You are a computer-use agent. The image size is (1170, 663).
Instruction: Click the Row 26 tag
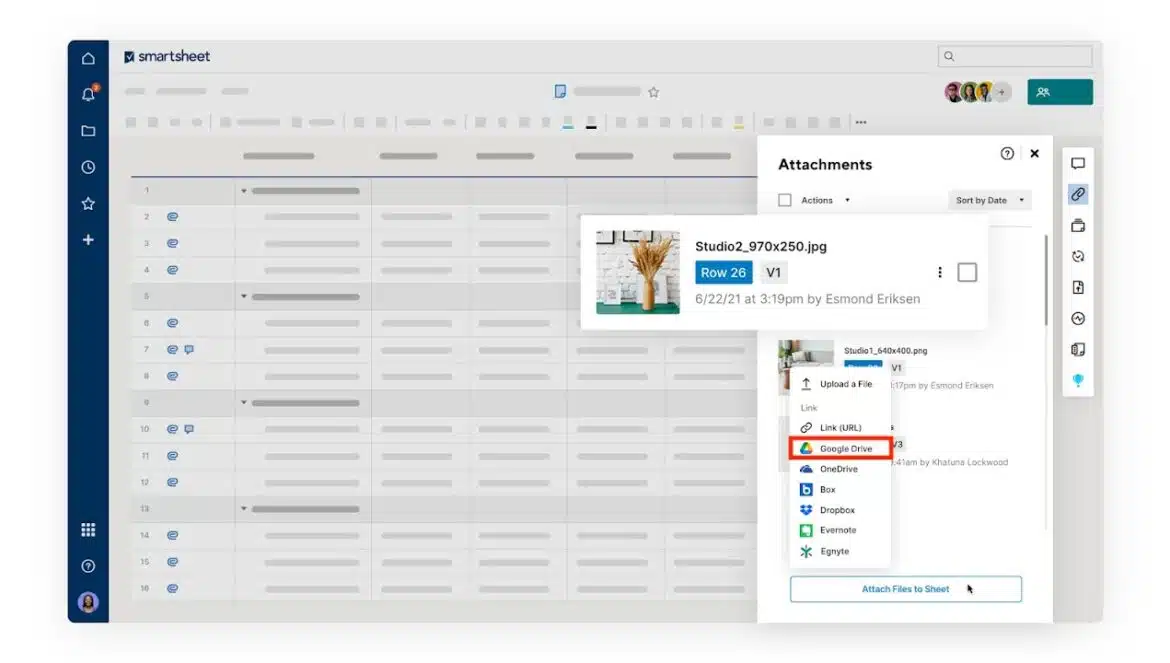723,272
